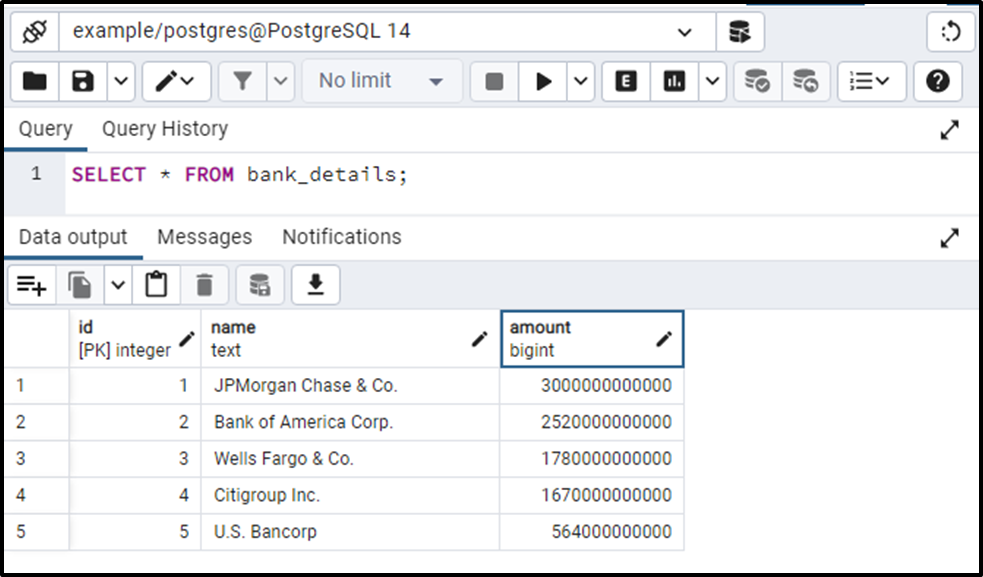This screenshot has height=577, width=983.
Task: Open the No limit rows dropdown
Action: click(x=380, y=81)
